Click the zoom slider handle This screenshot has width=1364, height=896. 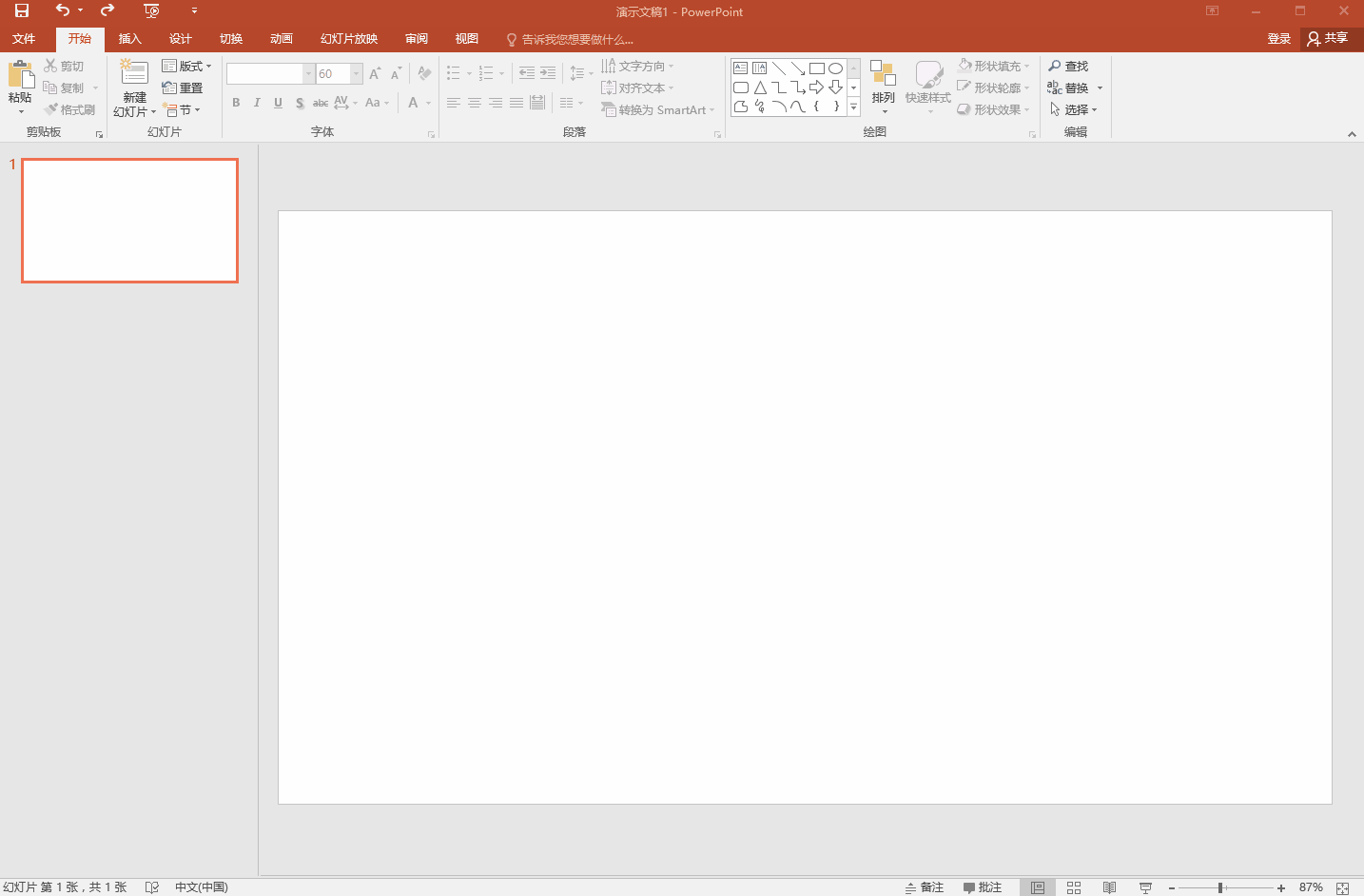click(x=1219, y=887)
